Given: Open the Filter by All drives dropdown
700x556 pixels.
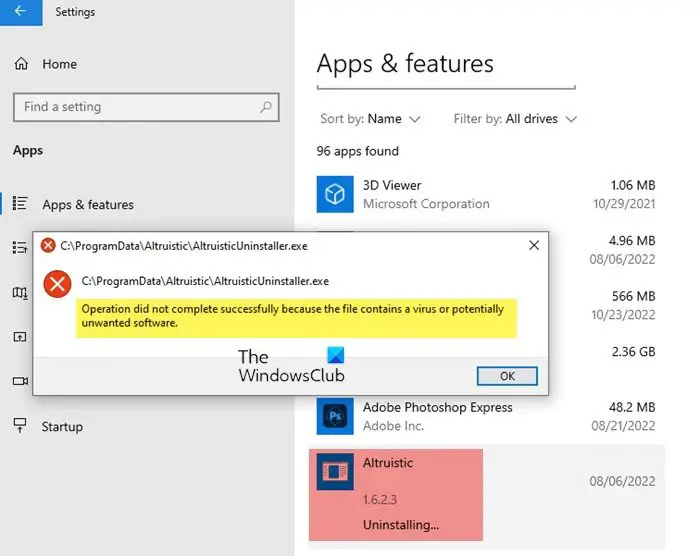Looking at the screenshot, I should coord(515,119).
